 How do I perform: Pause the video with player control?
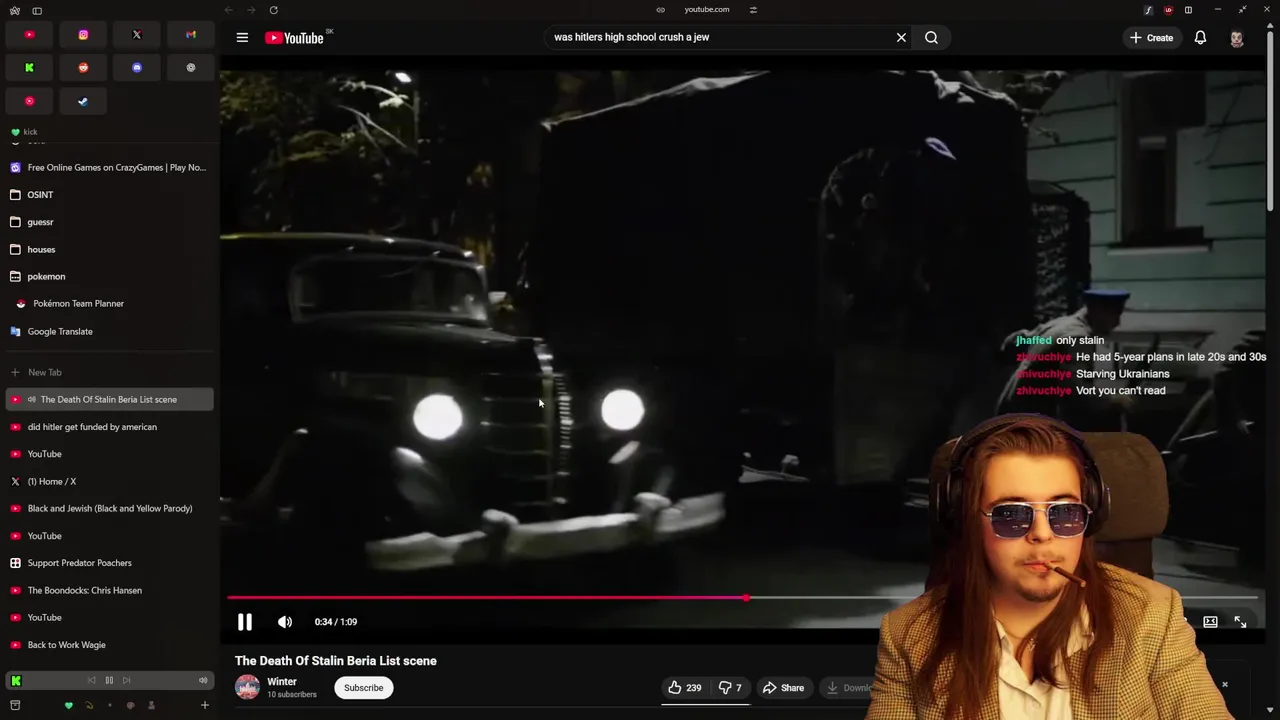click(245, 622)
